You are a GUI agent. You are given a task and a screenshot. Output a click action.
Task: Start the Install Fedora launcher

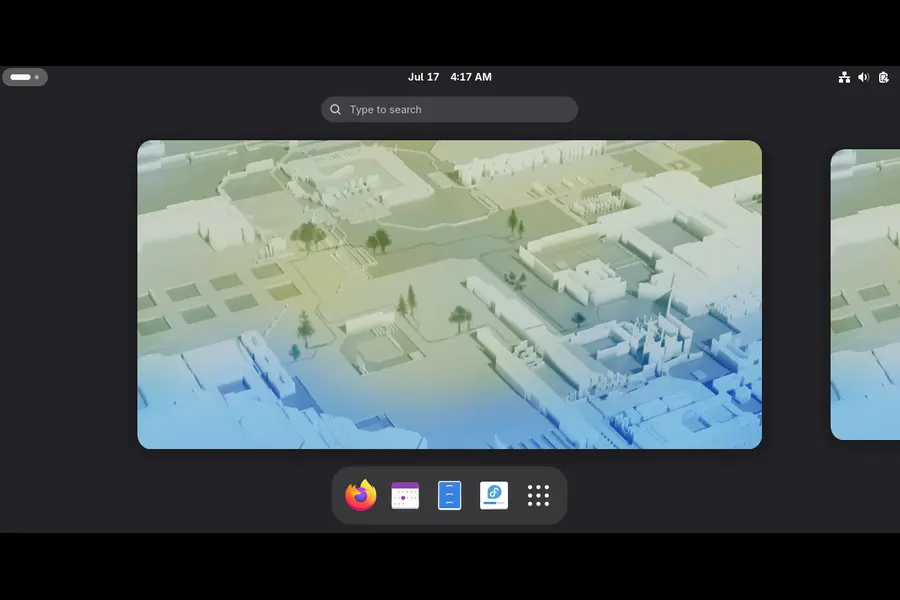coord(494,495)
